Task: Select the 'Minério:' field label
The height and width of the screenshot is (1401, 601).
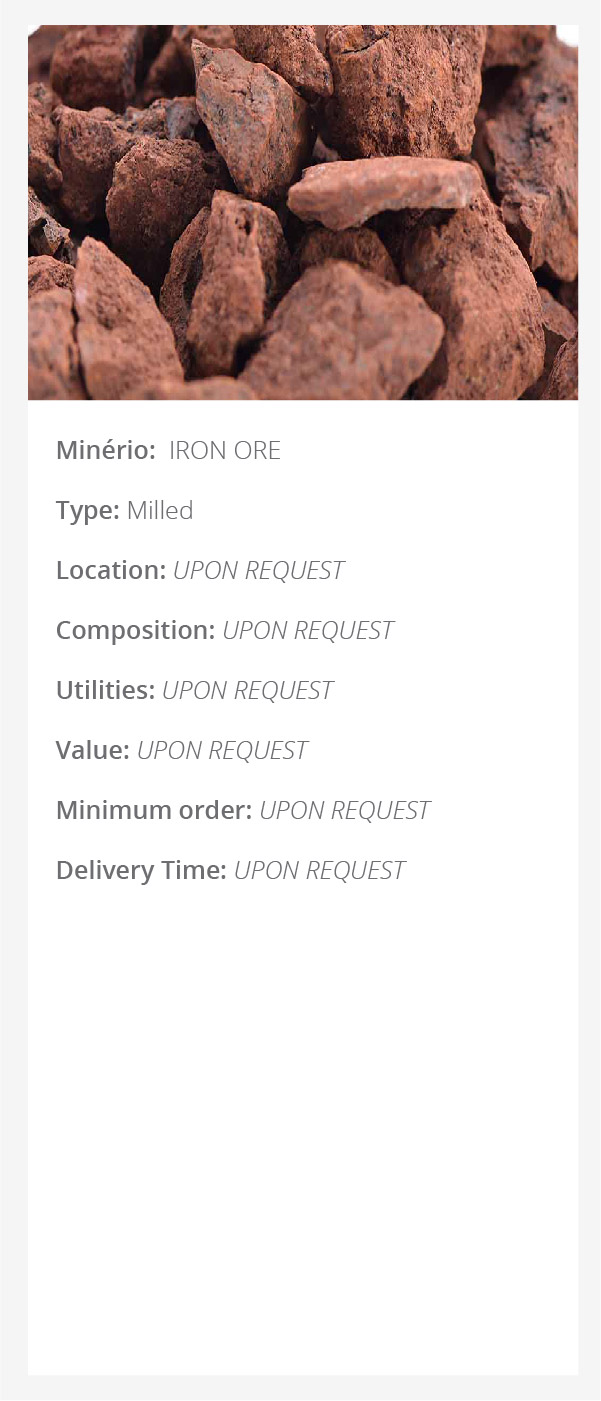Action: pos(106,450)
